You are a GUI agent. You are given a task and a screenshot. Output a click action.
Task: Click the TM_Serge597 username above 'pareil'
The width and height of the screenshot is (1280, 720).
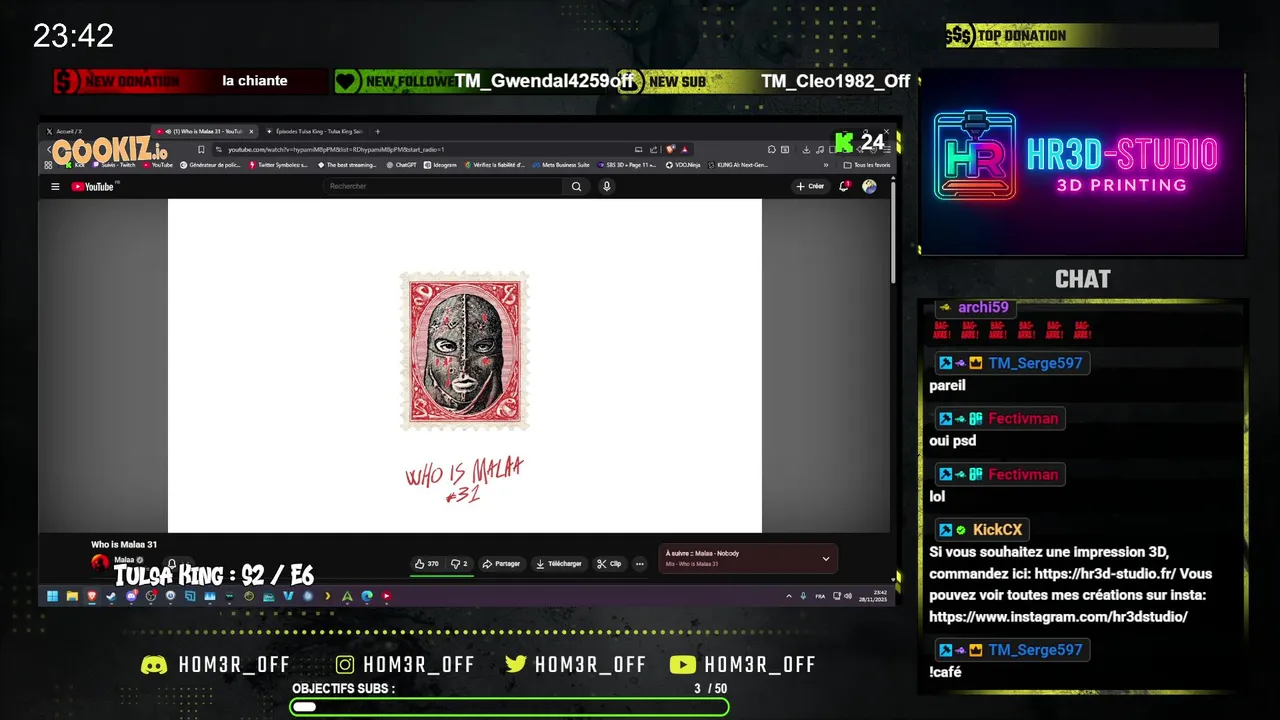pyautogui.click(x=1035, y=363)
